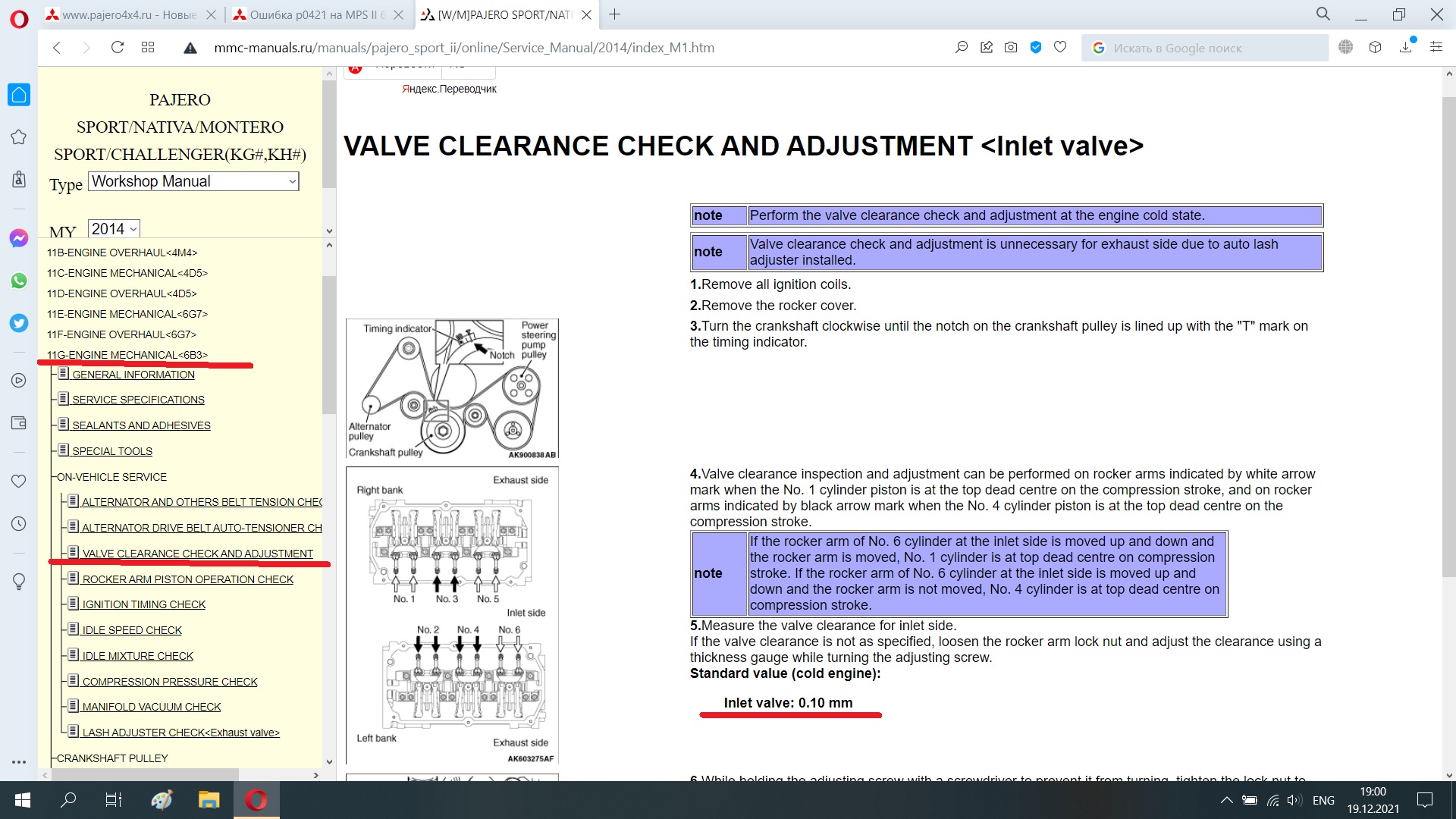
Task: Expand 11E-ENGINE MECHANICAL<6G7> tree section
Action: 127,314
